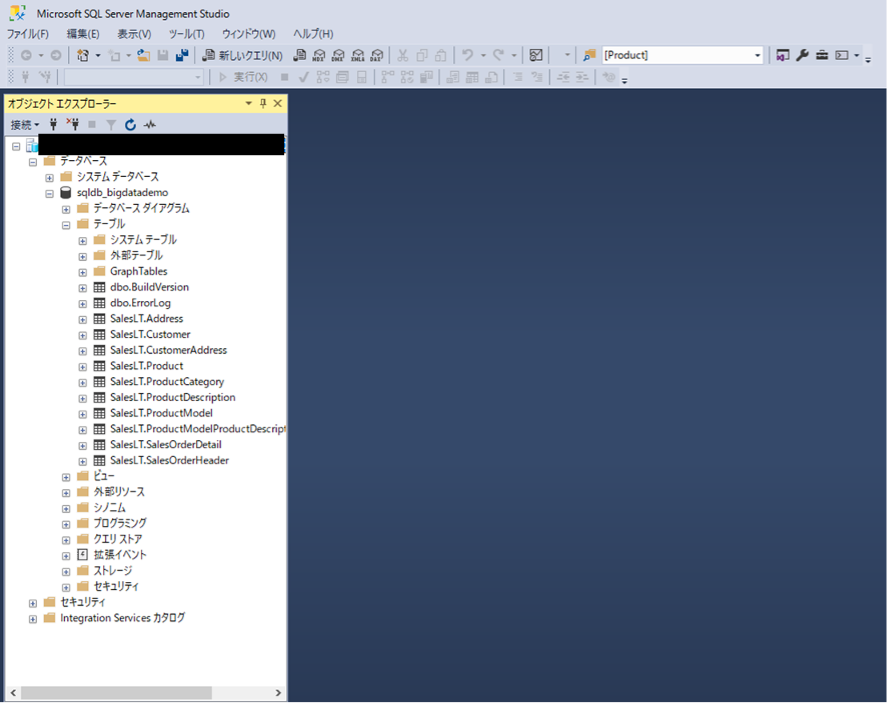Expand the プログラミング folder node

[66, 524]
